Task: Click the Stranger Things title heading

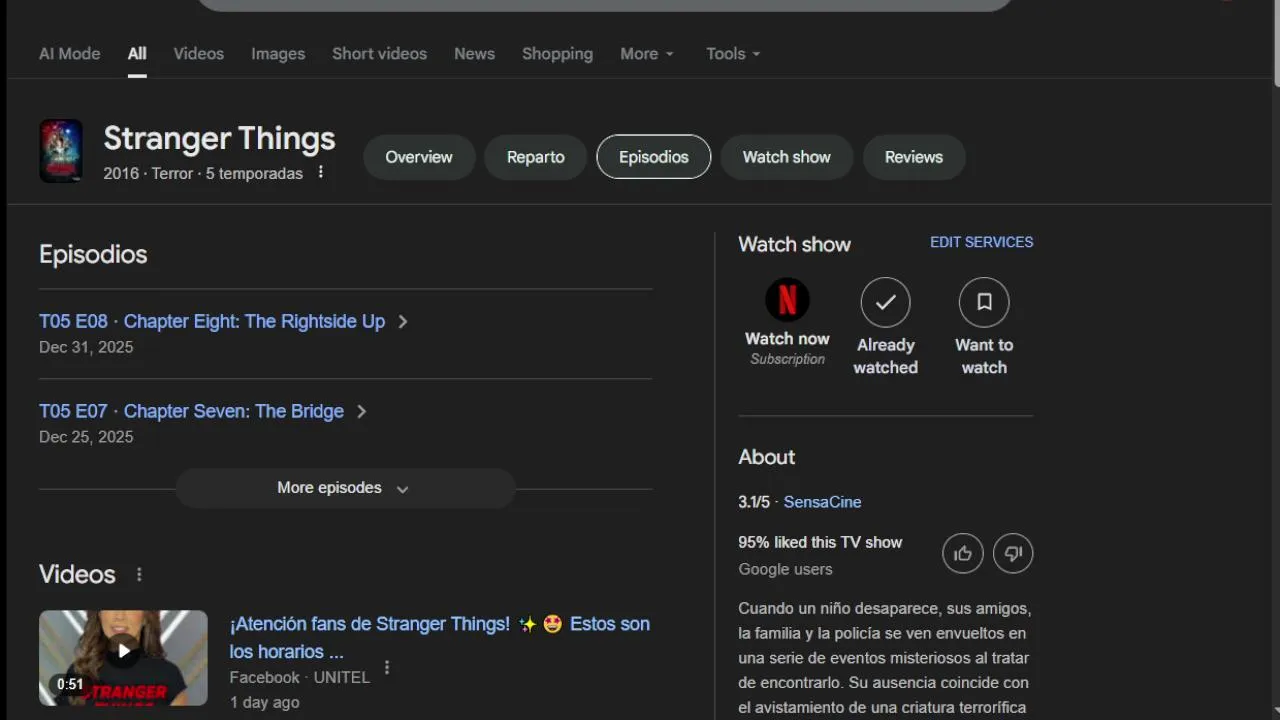Action: 219,138
